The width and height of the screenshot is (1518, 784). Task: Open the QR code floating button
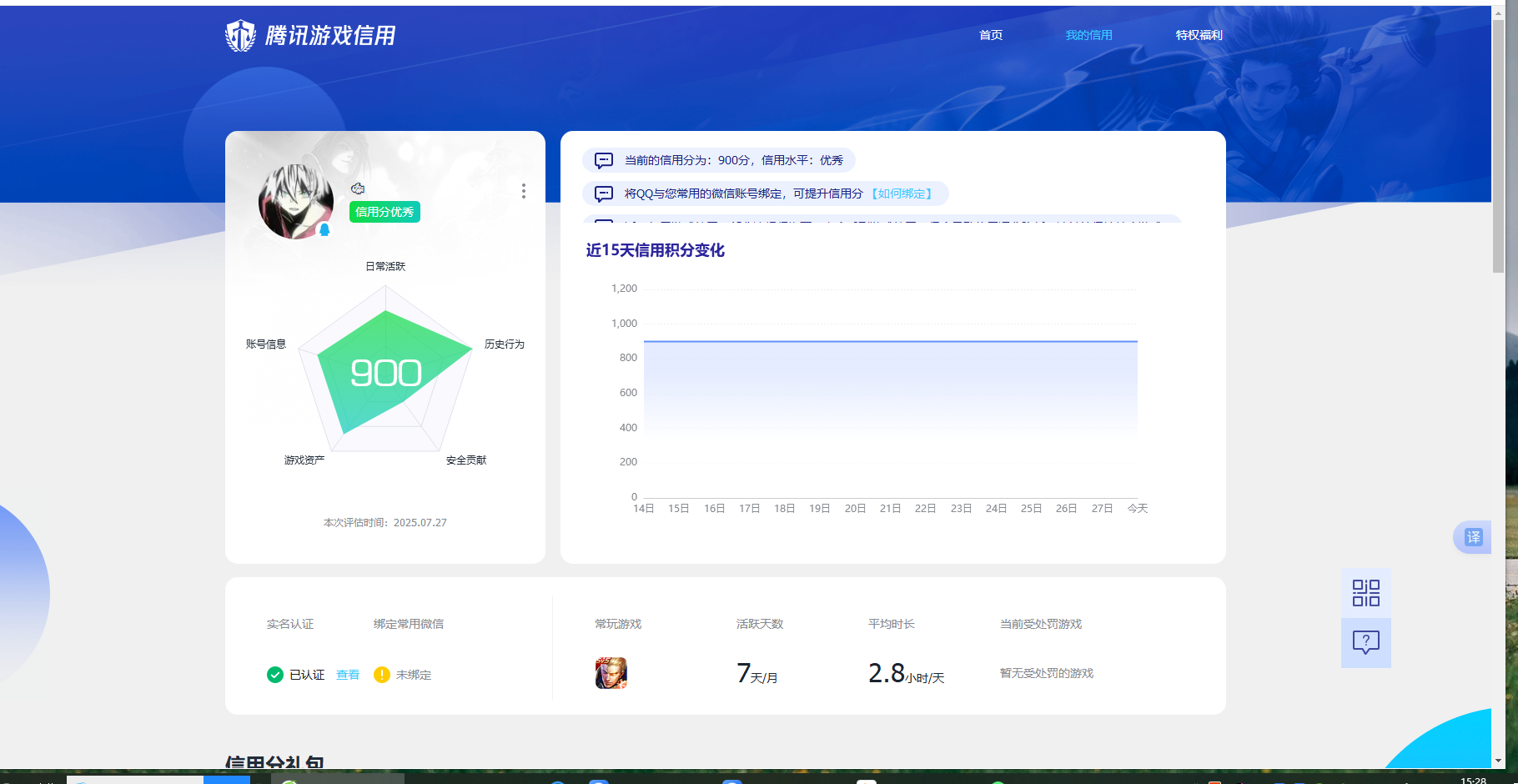1366,593
